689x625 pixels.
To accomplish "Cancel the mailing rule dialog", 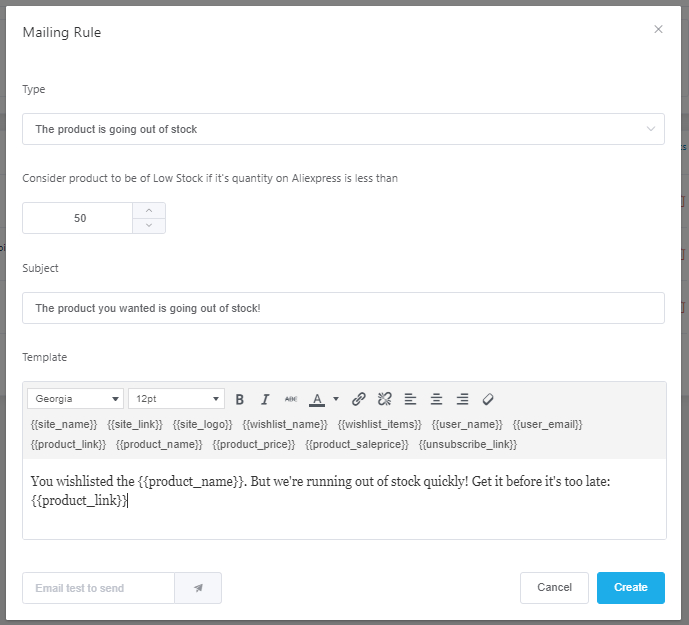I will coord(554,588).
